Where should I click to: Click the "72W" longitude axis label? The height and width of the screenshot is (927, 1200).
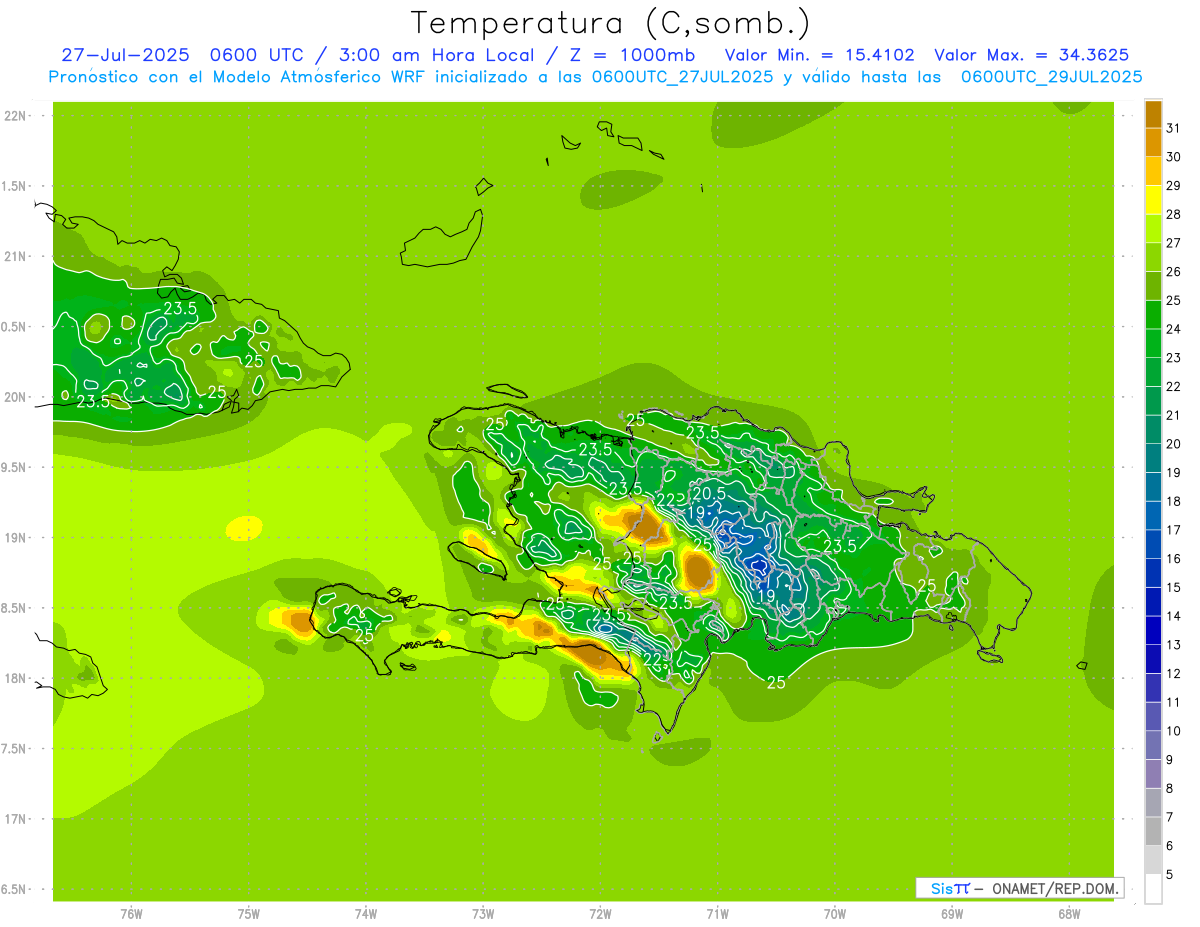coord(600,914)
